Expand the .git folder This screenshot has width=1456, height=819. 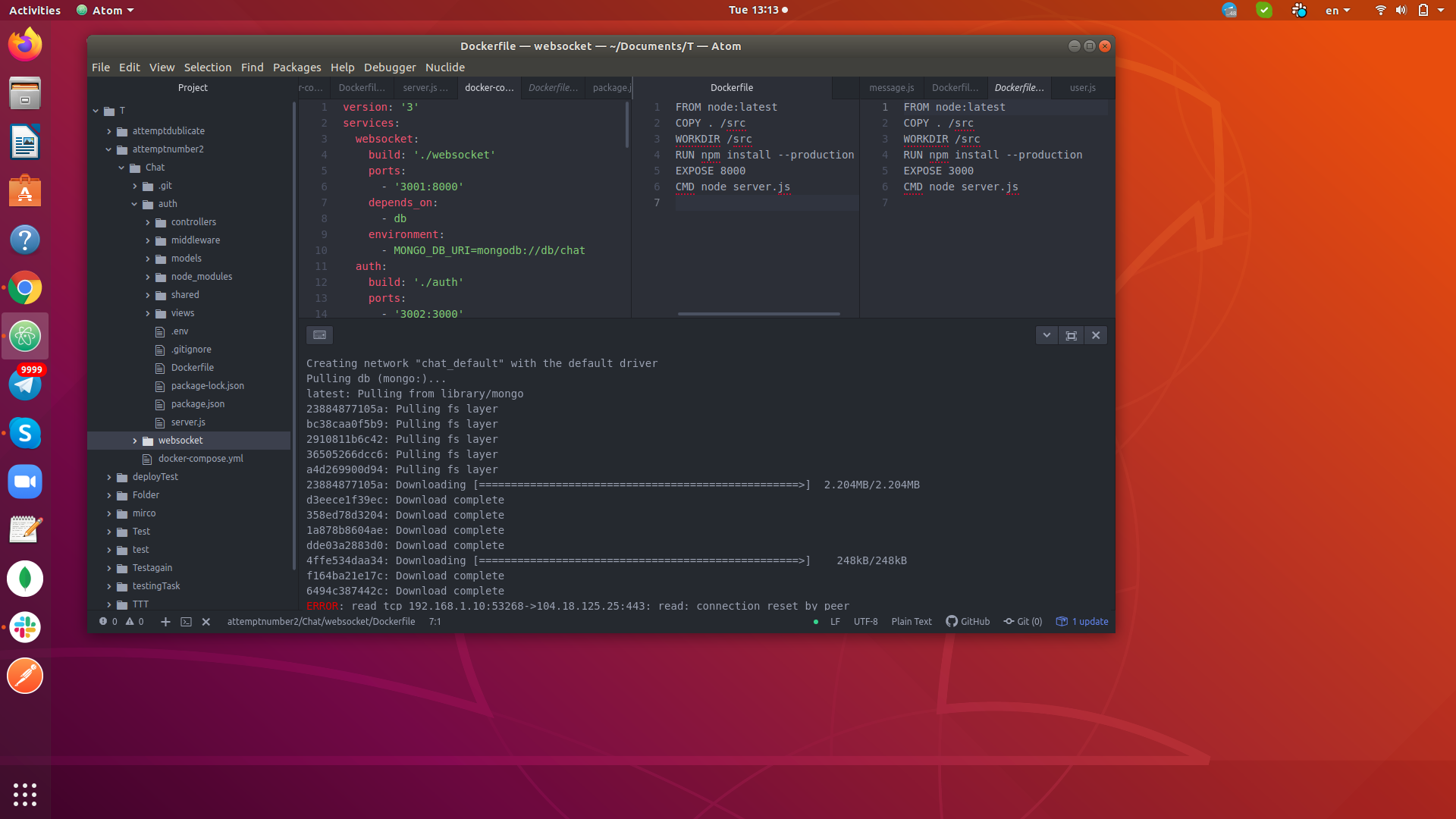[134, 186]
